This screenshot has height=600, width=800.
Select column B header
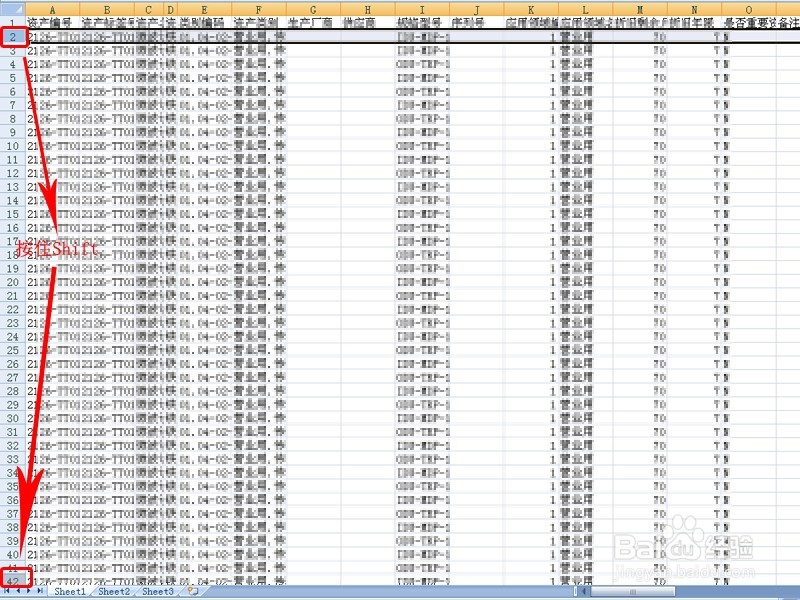click(x=107, y=9)
